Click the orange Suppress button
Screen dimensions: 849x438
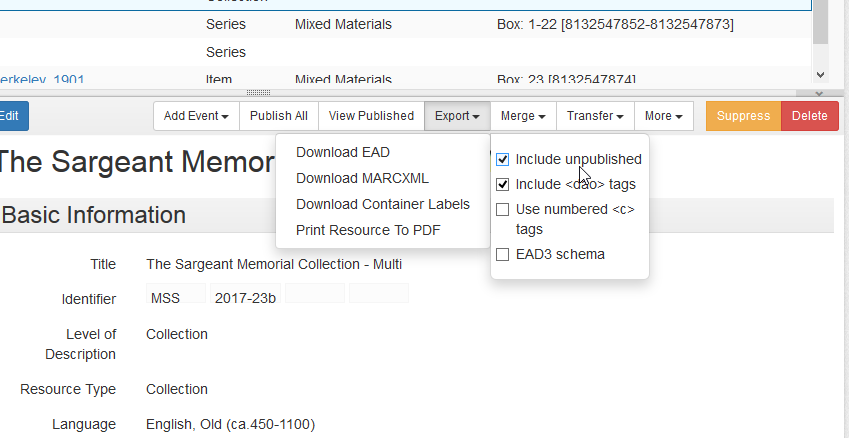[743, 116]
